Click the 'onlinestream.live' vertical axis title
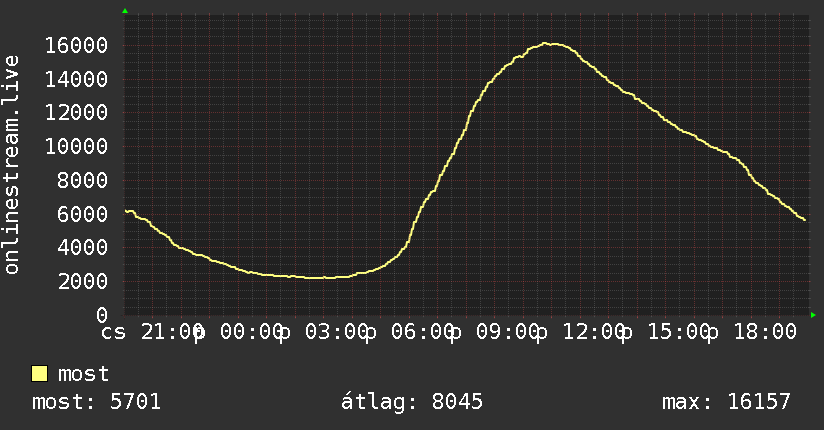This screenshot has width=824, height=430. pyautogui.click(x=11, y=165)
